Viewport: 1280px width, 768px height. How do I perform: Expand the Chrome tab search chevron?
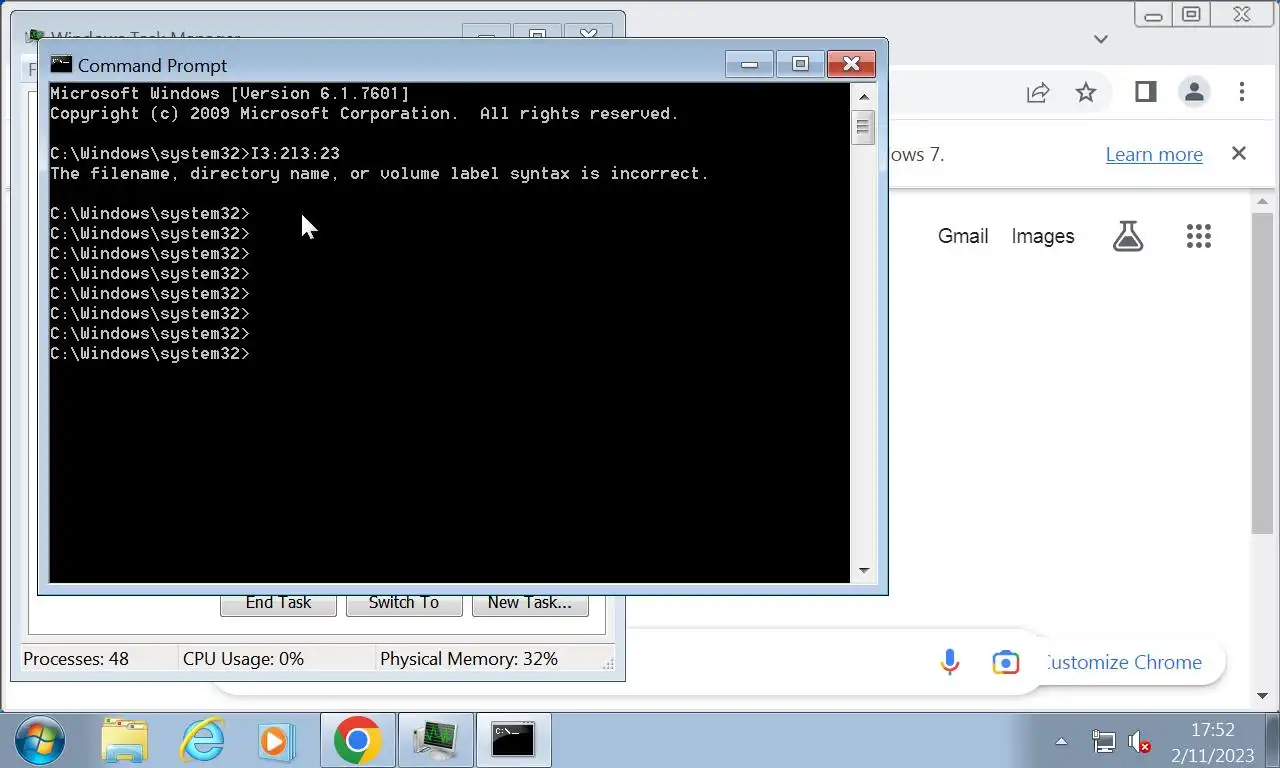pyautogui.click(x=1101, y=39)
